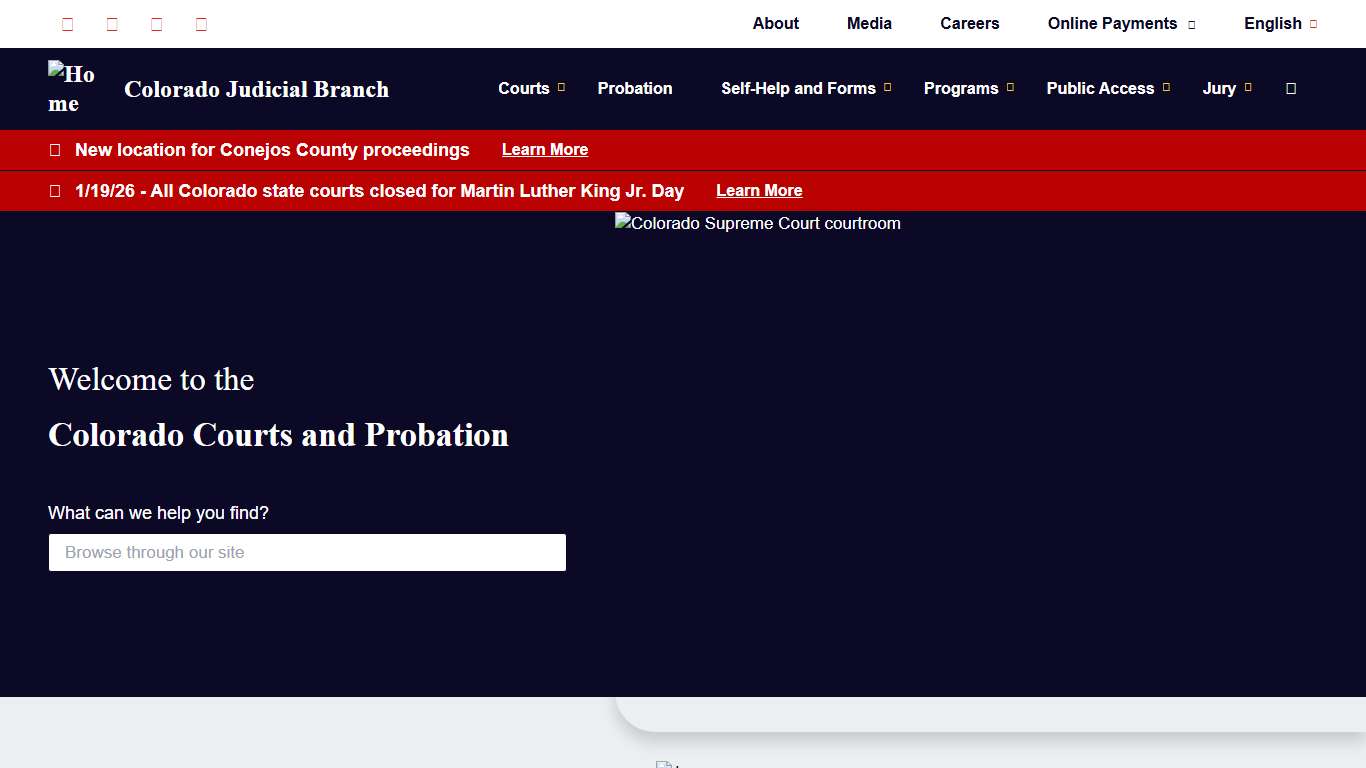The height and width of the screenshot is (768, 1366).
Task: Open the Jury dropdown menu
Action: 1226,88
